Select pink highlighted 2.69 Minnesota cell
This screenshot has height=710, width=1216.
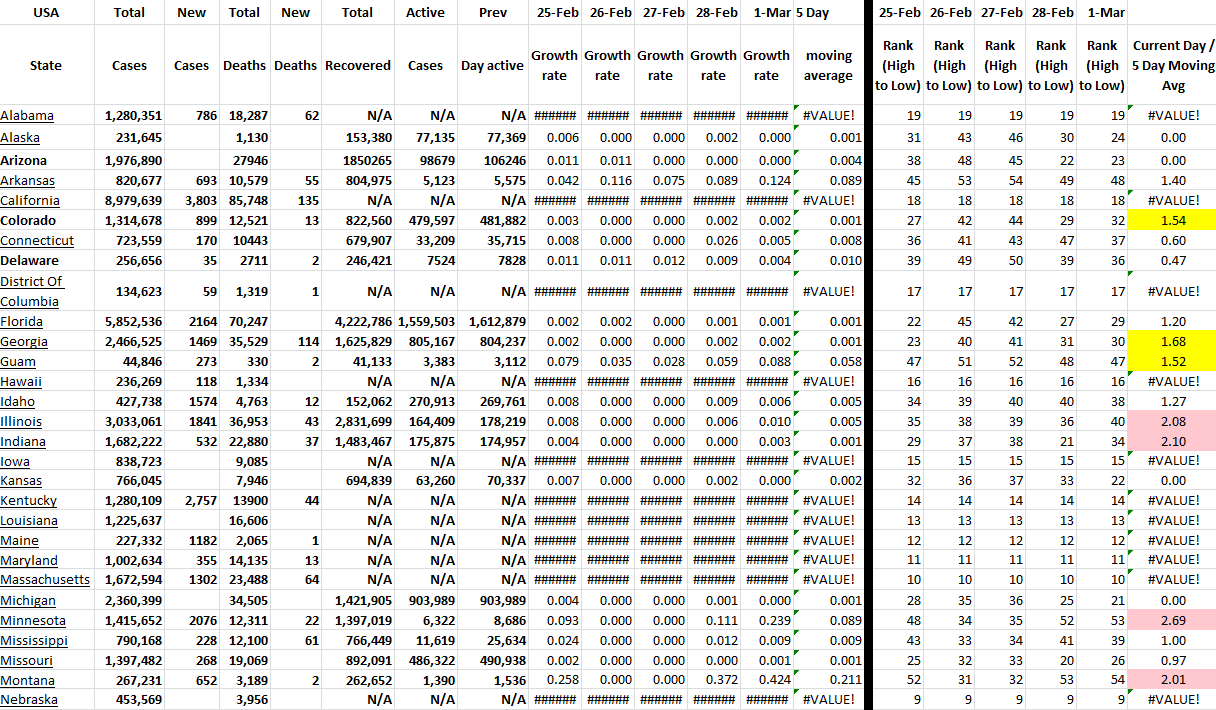click(1171, 621)
